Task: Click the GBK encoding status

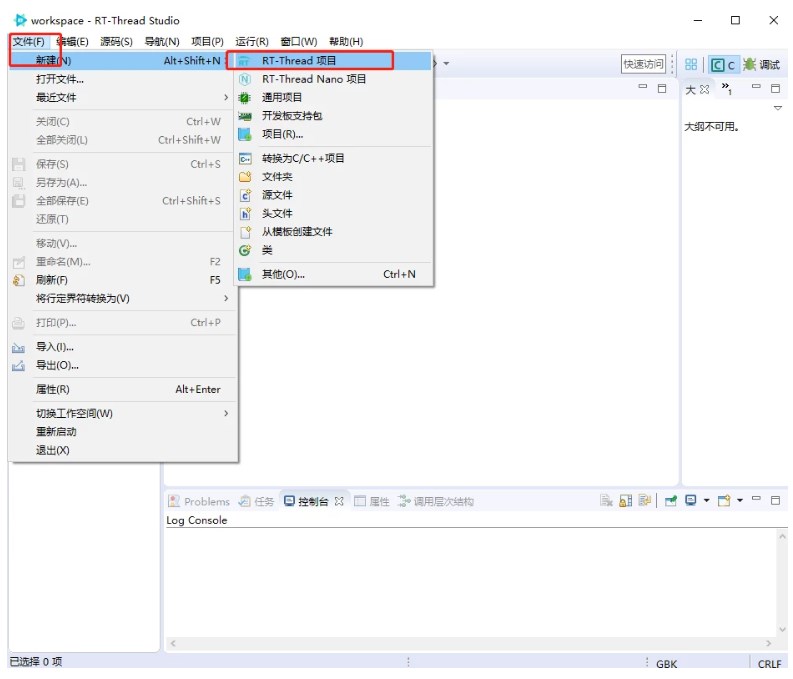Action: (x=667, y=664)
